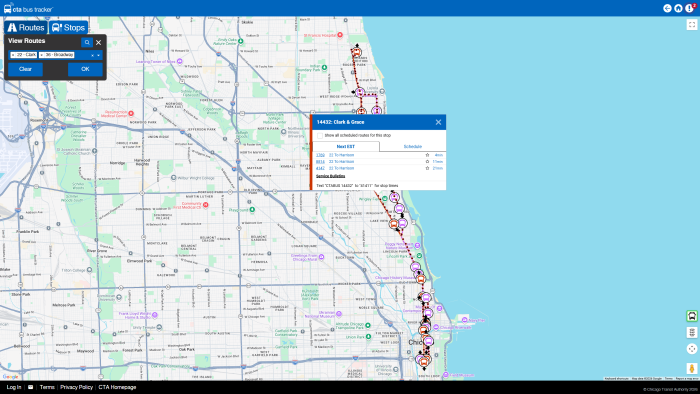Close the Clark & Grace stop popup
This screenshot has height=394, width=700.
point(438,122)
